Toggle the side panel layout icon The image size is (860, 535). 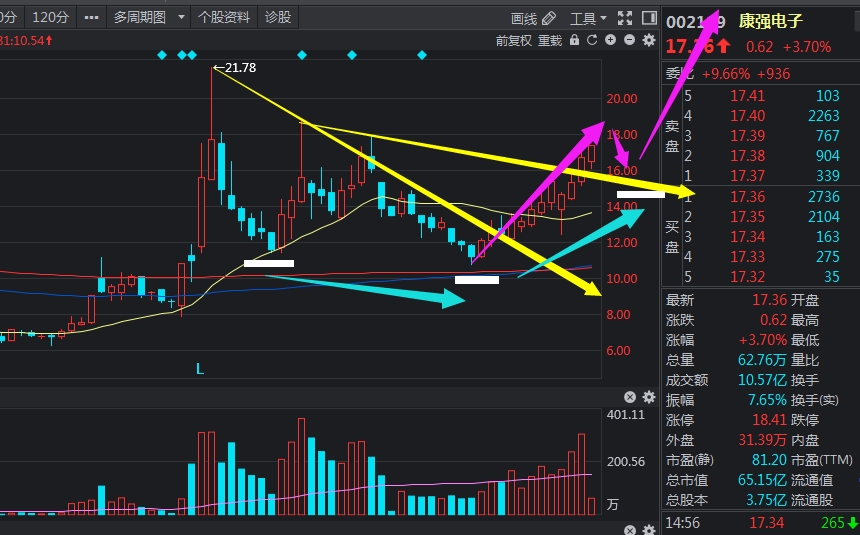coord(648,18)
